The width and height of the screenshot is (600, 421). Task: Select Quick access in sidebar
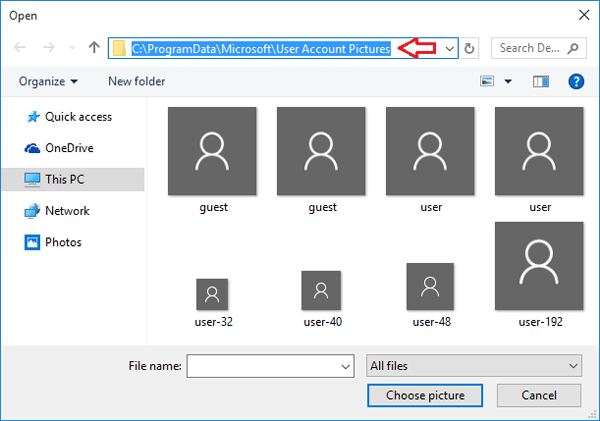pyautogui.click(x=72, y=116)
